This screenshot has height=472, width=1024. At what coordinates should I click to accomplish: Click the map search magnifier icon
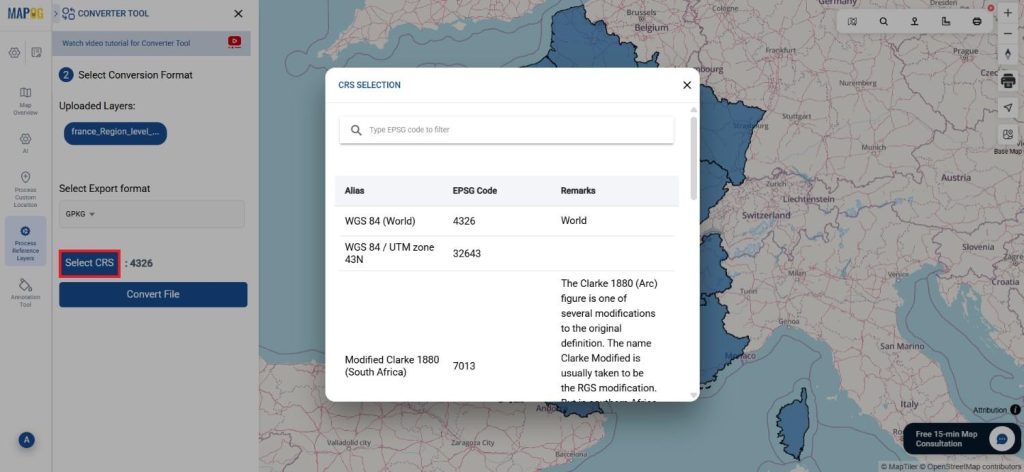[x=884, y=21]
